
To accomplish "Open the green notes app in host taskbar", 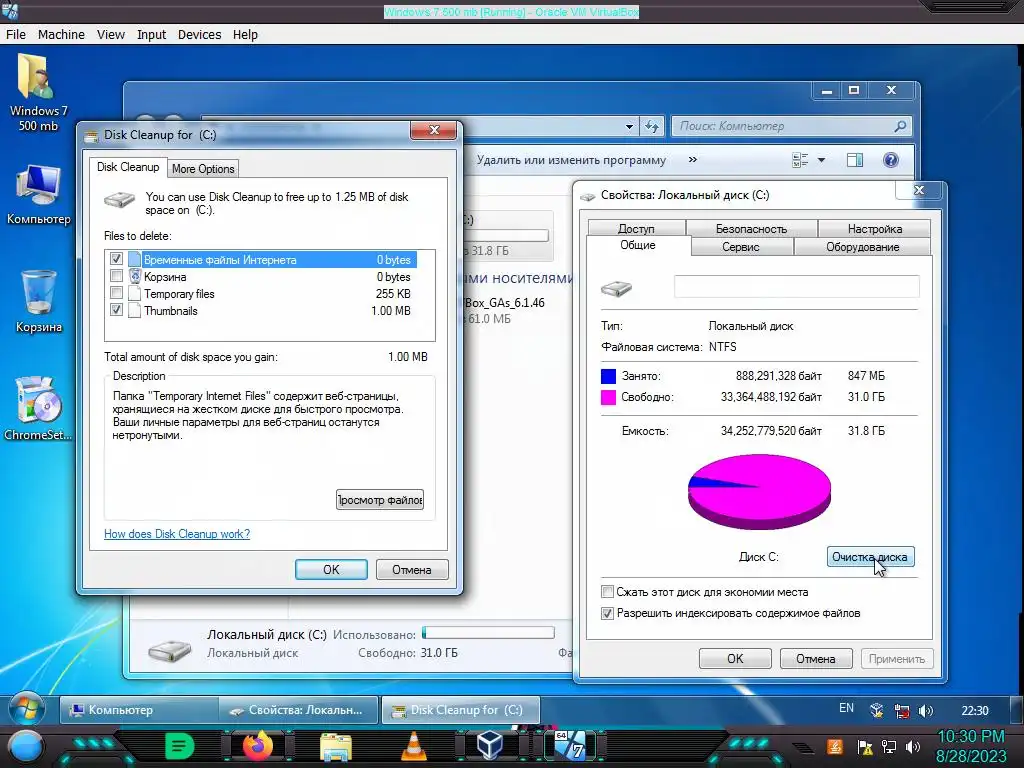I will tap(179, 746).
